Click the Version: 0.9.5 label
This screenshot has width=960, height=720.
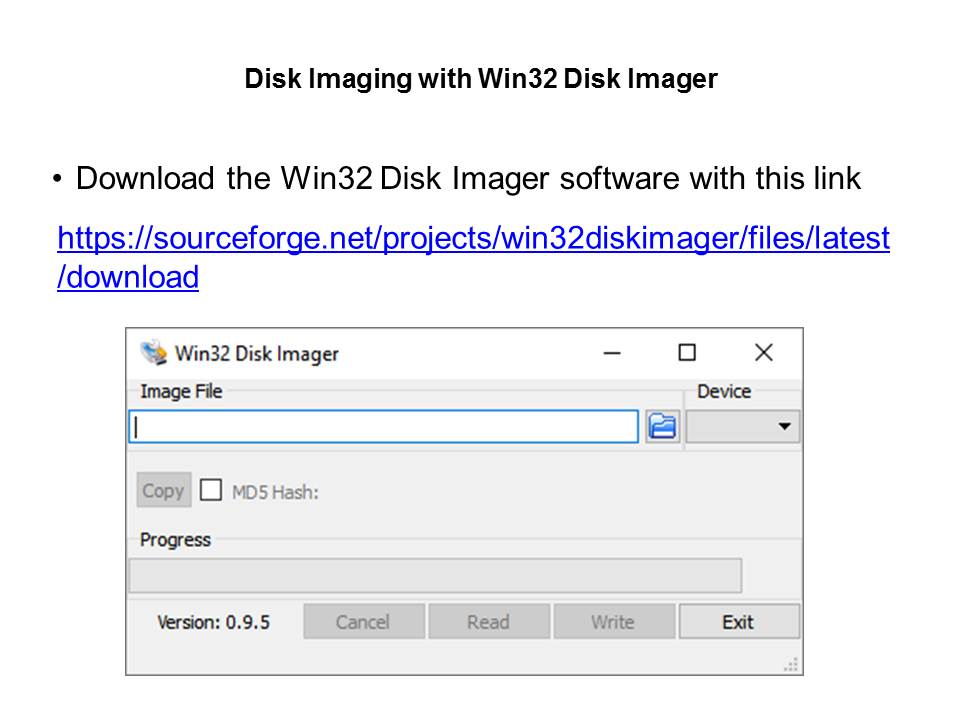click(213, 622)
